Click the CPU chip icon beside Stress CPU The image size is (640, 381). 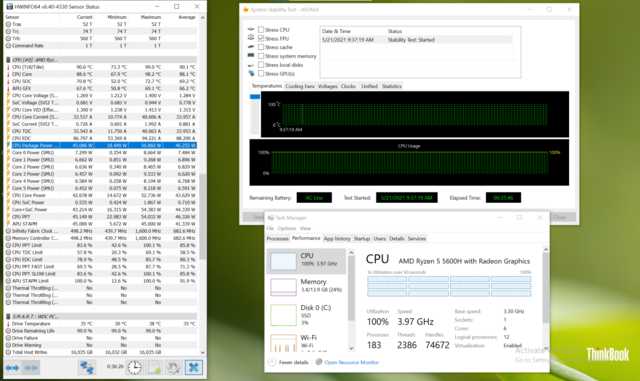point(251,29)
